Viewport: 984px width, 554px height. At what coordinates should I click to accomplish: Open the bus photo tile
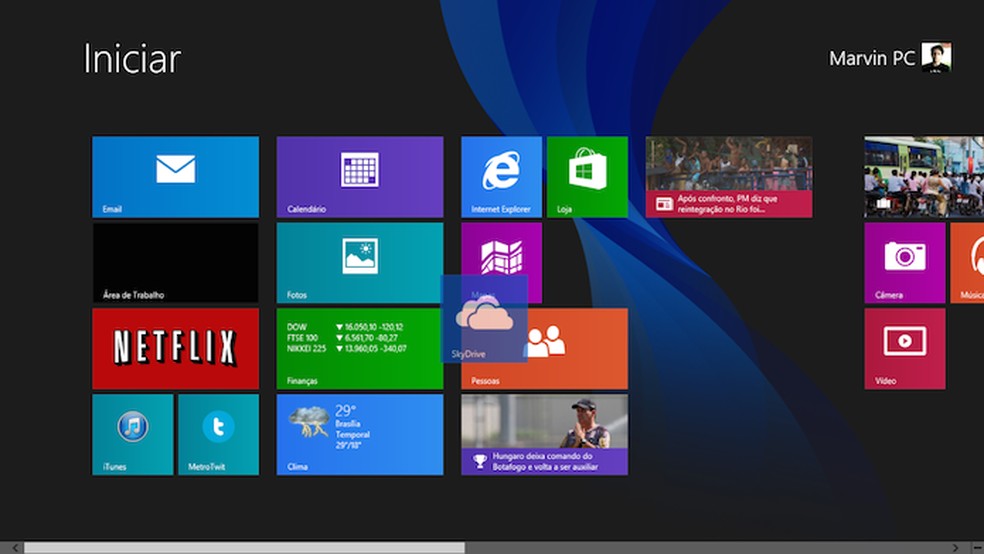click(x=924, y=177)
